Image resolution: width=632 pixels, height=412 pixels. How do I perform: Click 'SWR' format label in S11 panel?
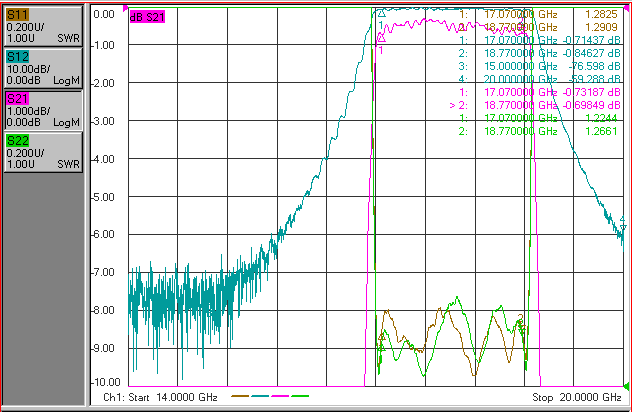pyautogui.click(x=69, y=38)
